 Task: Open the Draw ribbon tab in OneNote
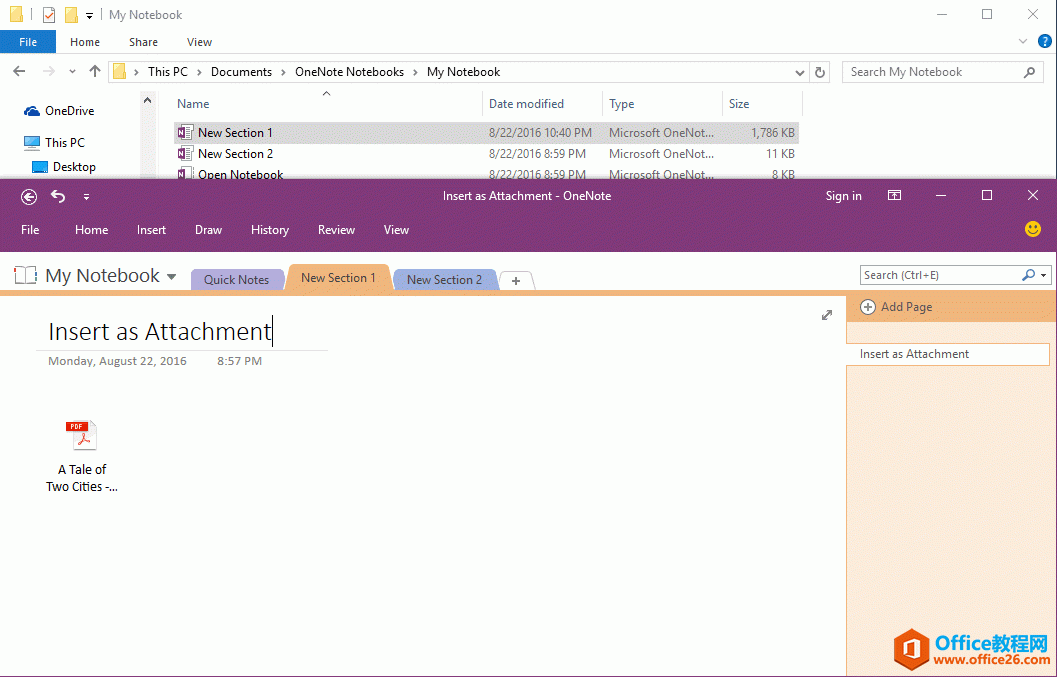coord(208,229)
